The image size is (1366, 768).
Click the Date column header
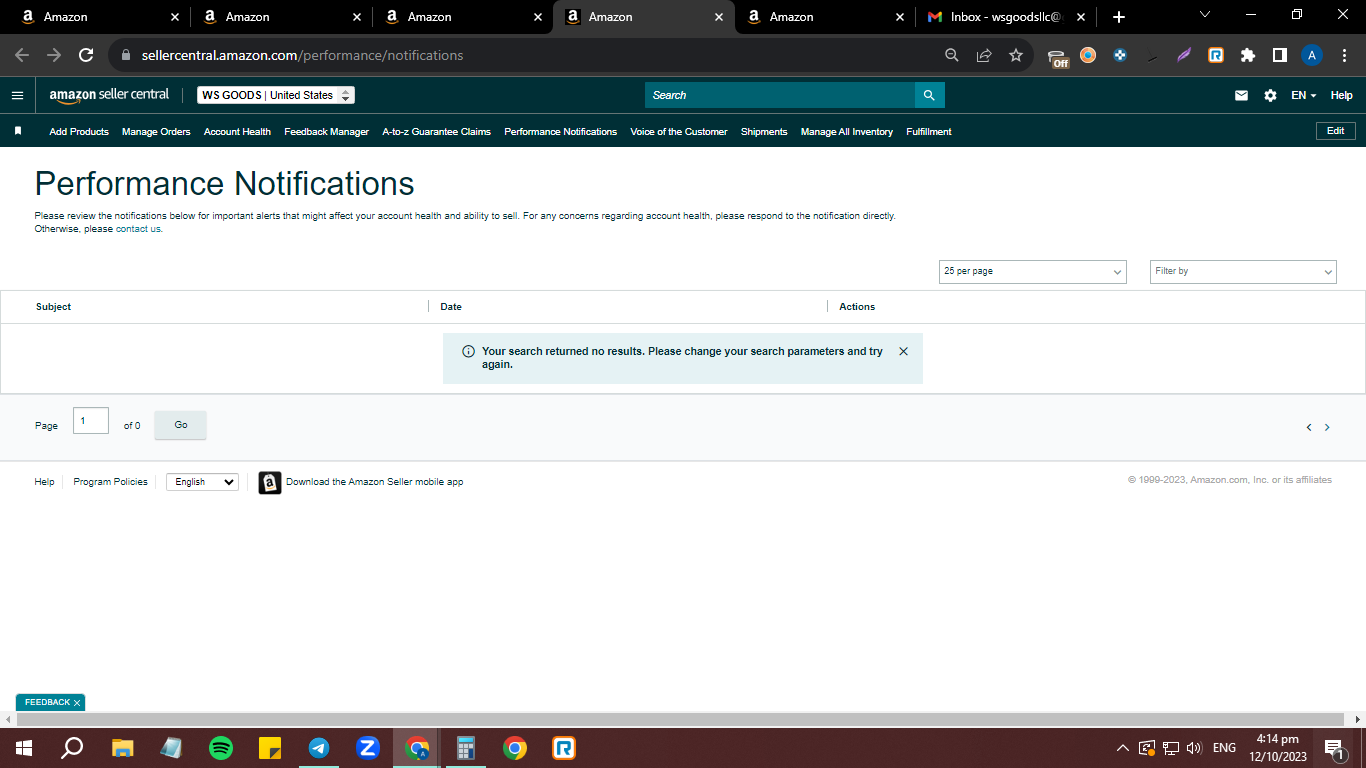451,307
